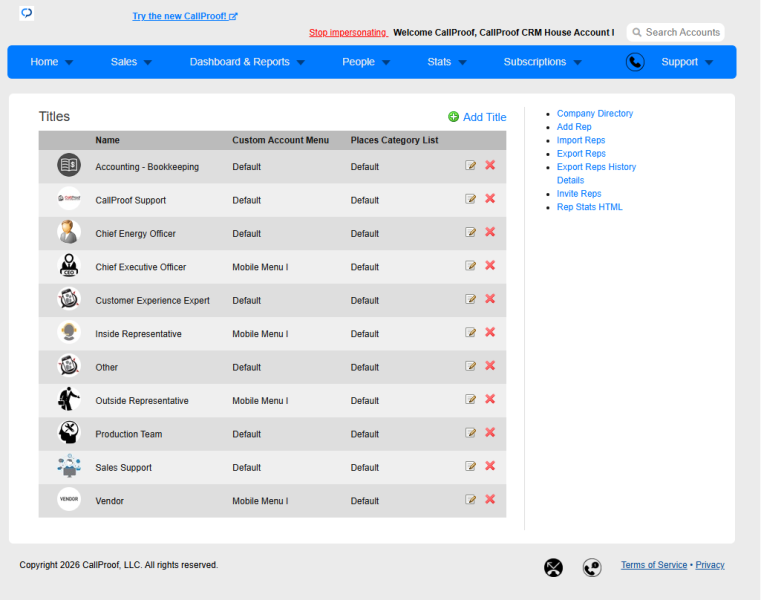
Task: Open the Subscriptions menu
Action: click(x=535, y=62)
